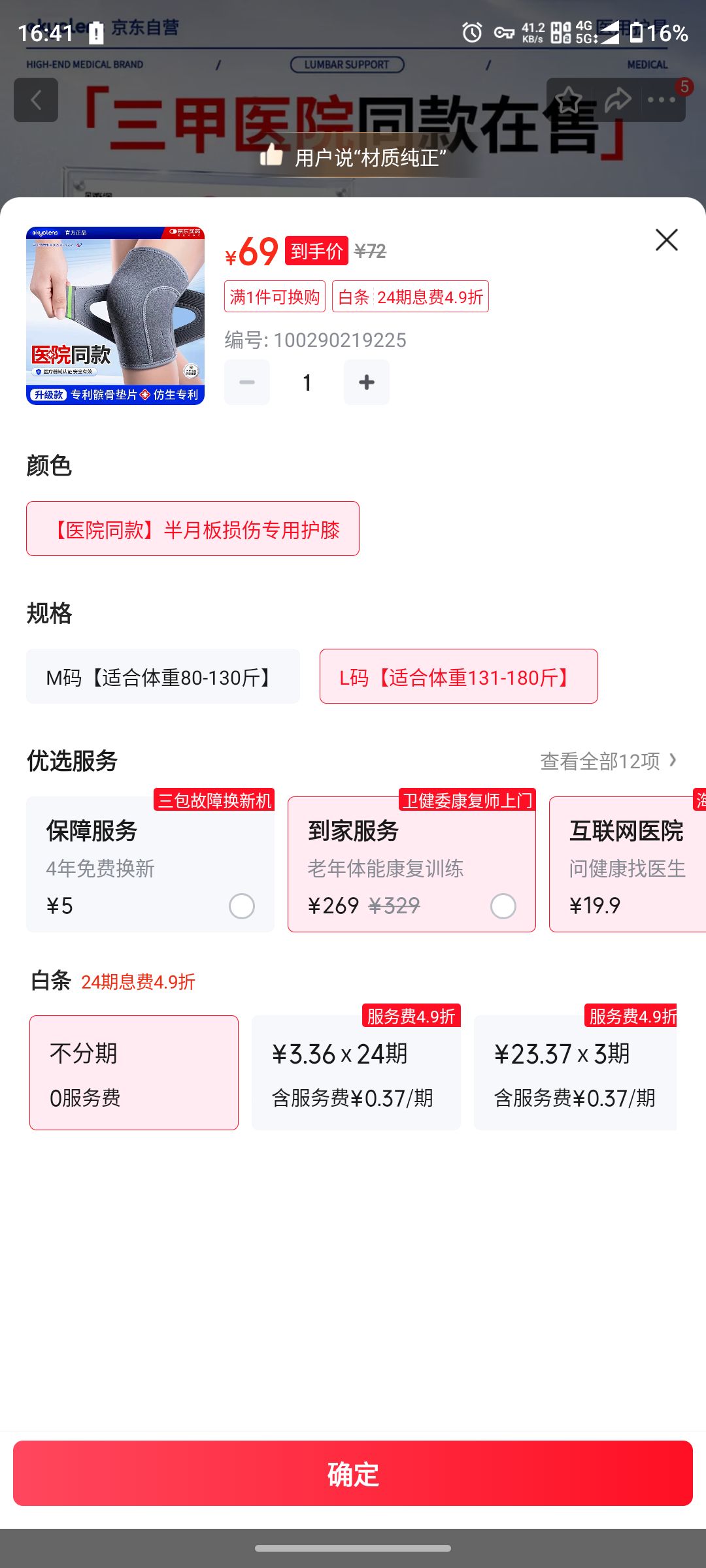This screenshot has height=1568, width=706.
Task: Close the product options sheet
Action: pos(666,240)
